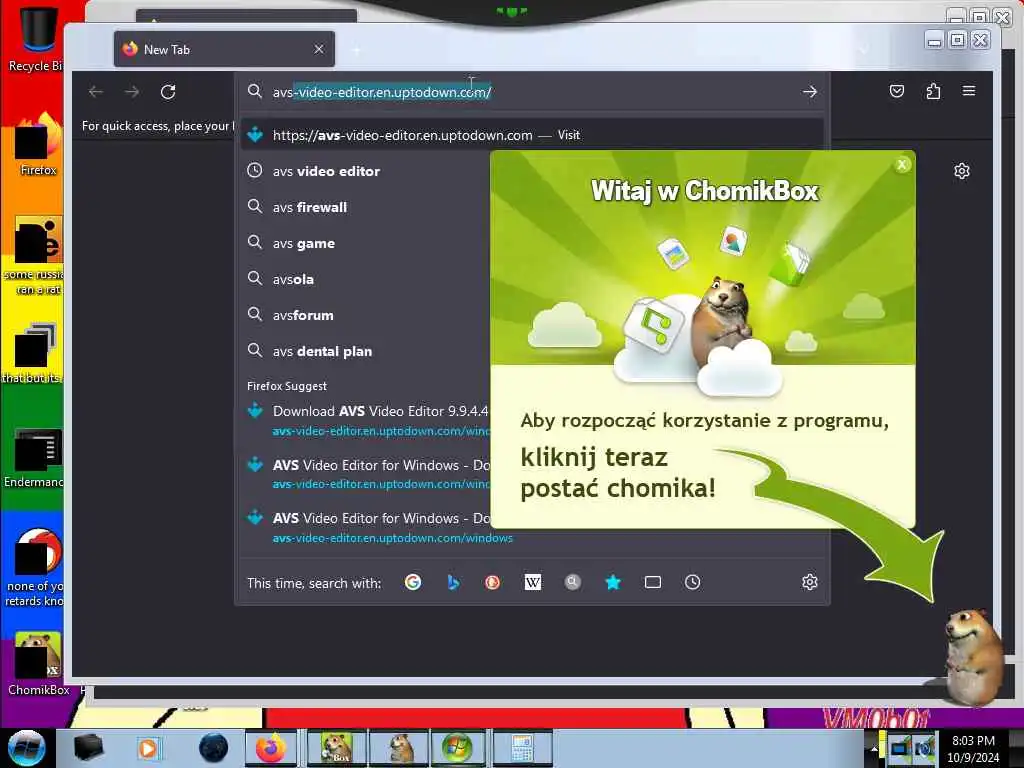Open list all tabs chevron
Image resolution: width=1024 pixels, height=768 pixels.
coord(863,50)
